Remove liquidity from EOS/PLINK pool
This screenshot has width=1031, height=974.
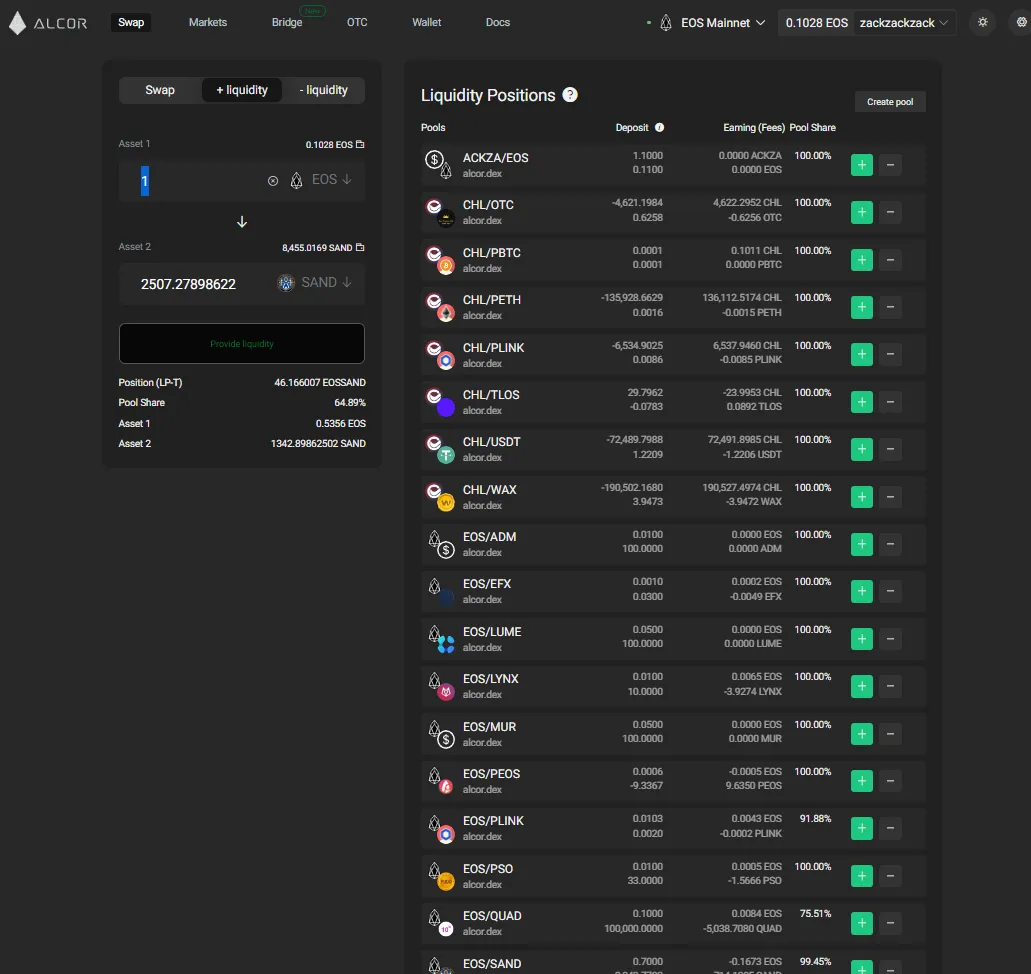(x=890, y=828)
